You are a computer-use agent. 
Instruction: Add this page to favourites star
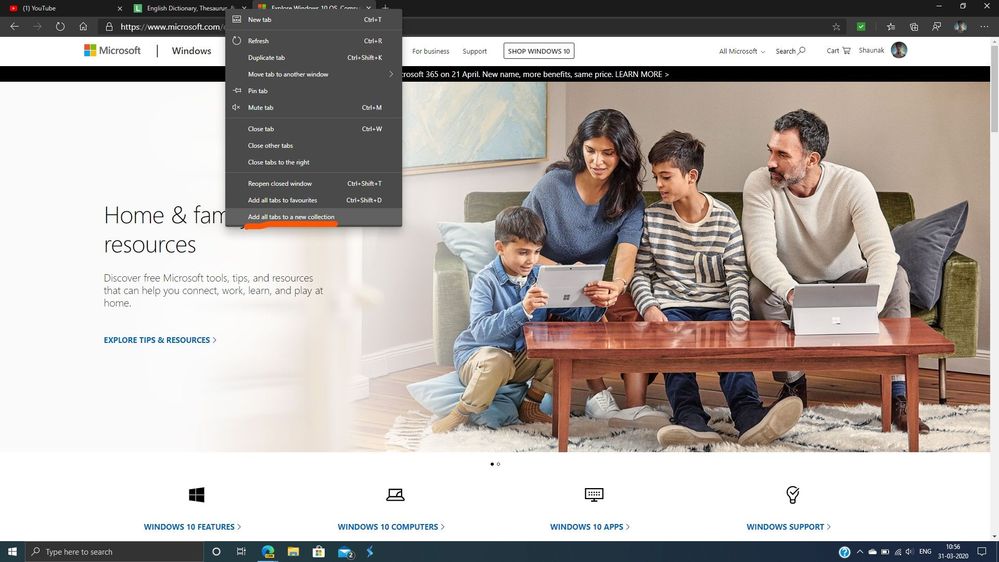pyautogui.click(x=836, y=27)
